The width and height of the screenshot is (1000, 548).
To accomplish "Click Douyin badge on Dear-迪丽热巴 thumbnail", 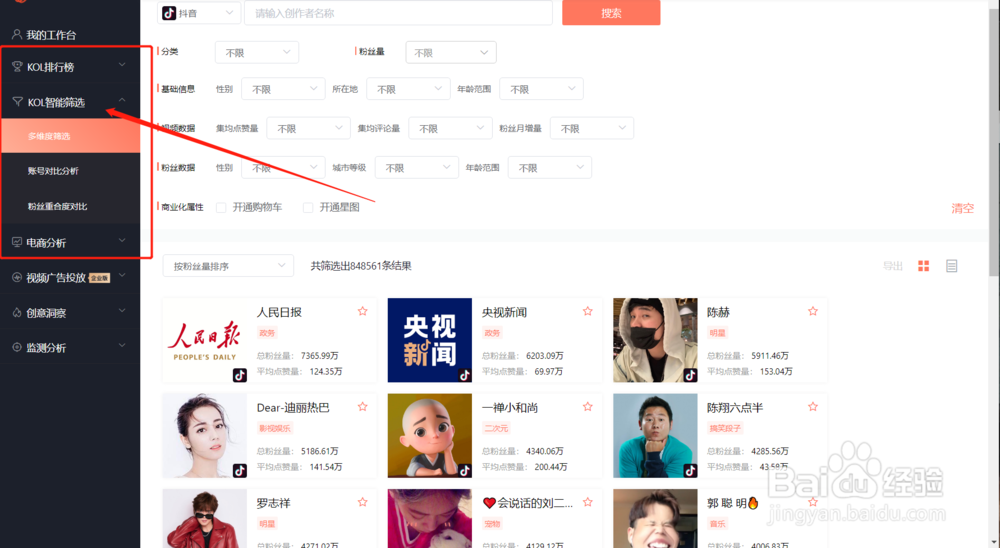I will (x=239, y=470).
